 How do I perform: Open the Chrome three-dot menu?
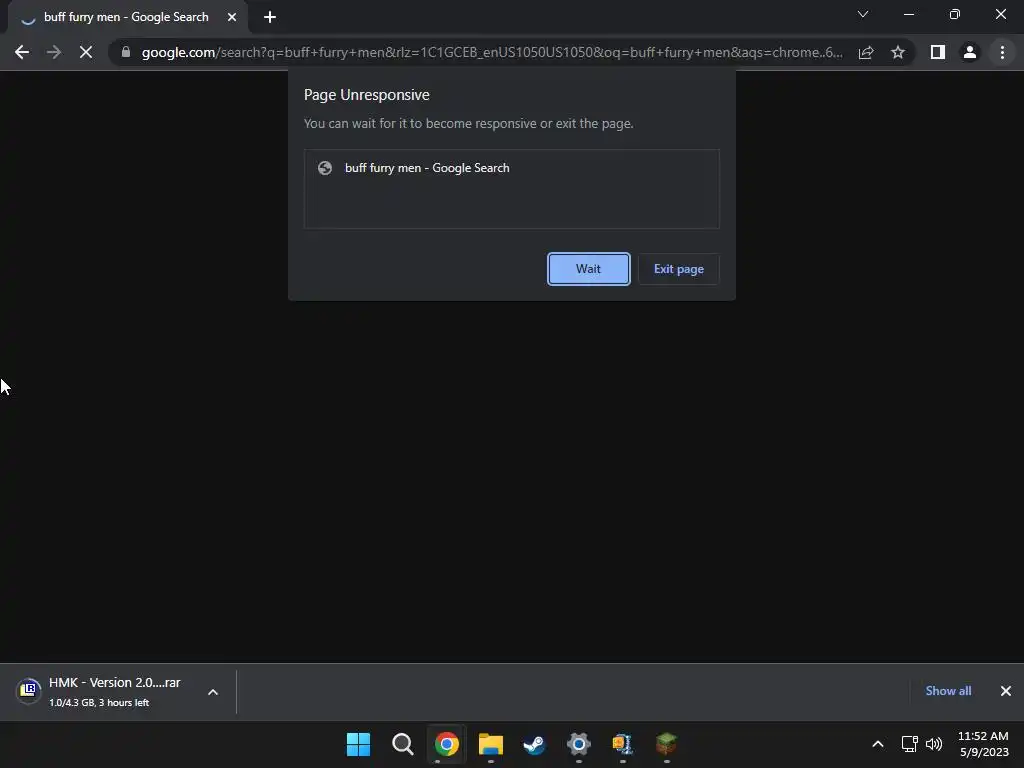tap(1002, 52)
